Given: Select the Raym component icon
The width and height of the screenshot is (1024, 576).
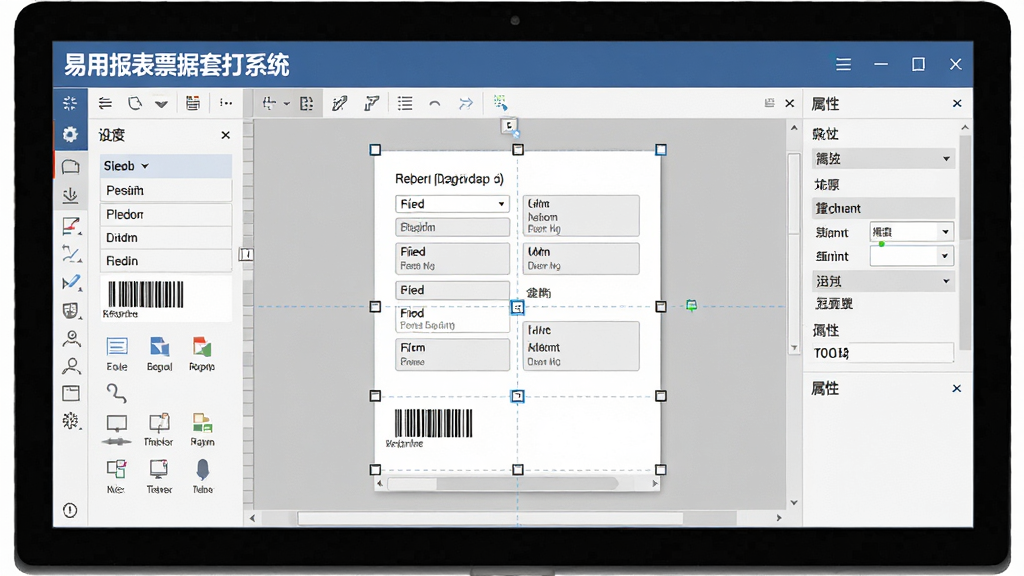Looking at the screenshot, I should [202, 423].
